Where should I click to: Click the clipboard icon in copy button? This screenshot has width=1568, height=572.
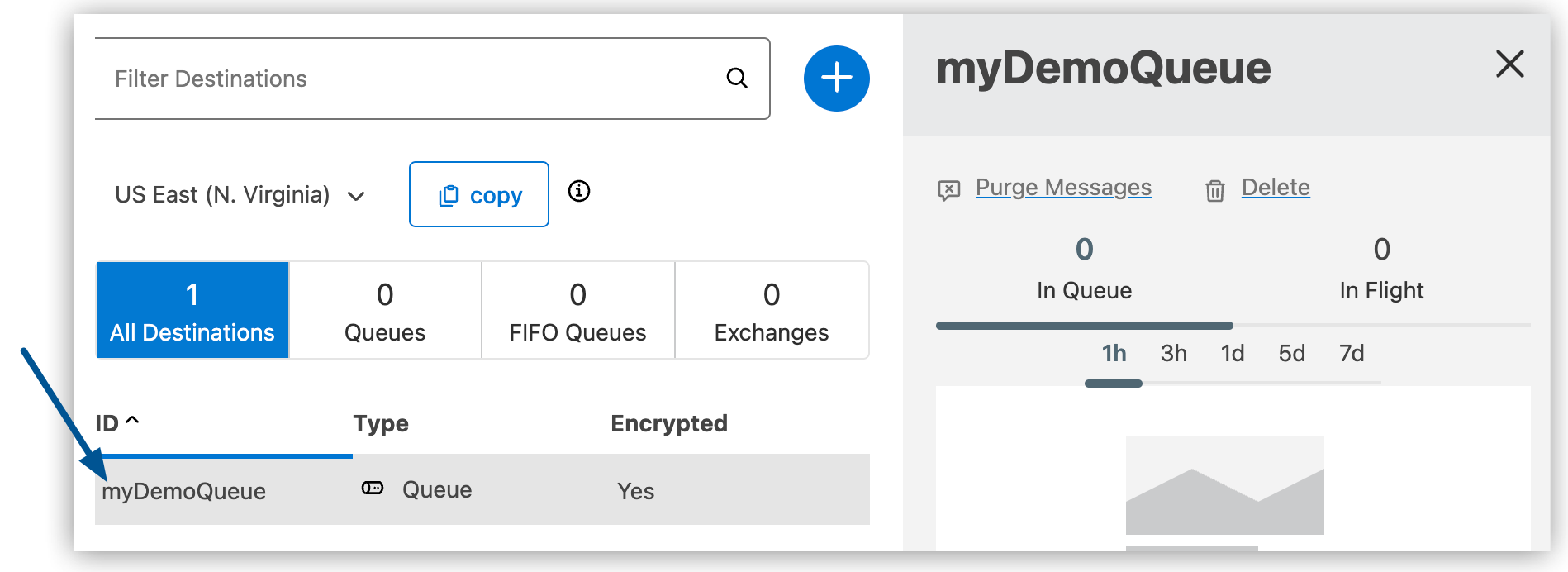(448, 195)
